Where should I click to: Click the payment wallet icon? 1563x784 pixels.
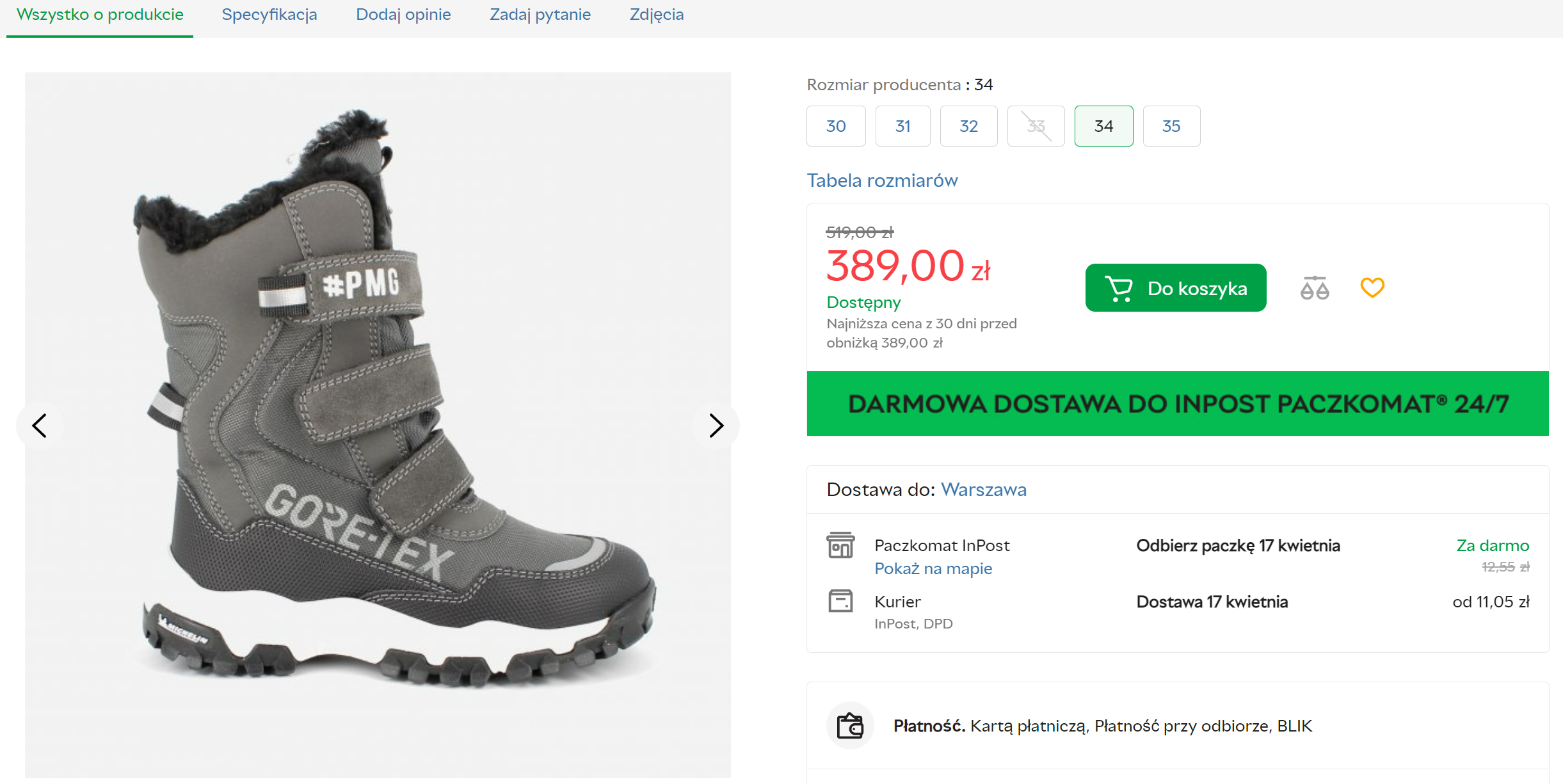click(x=850, y=726)
